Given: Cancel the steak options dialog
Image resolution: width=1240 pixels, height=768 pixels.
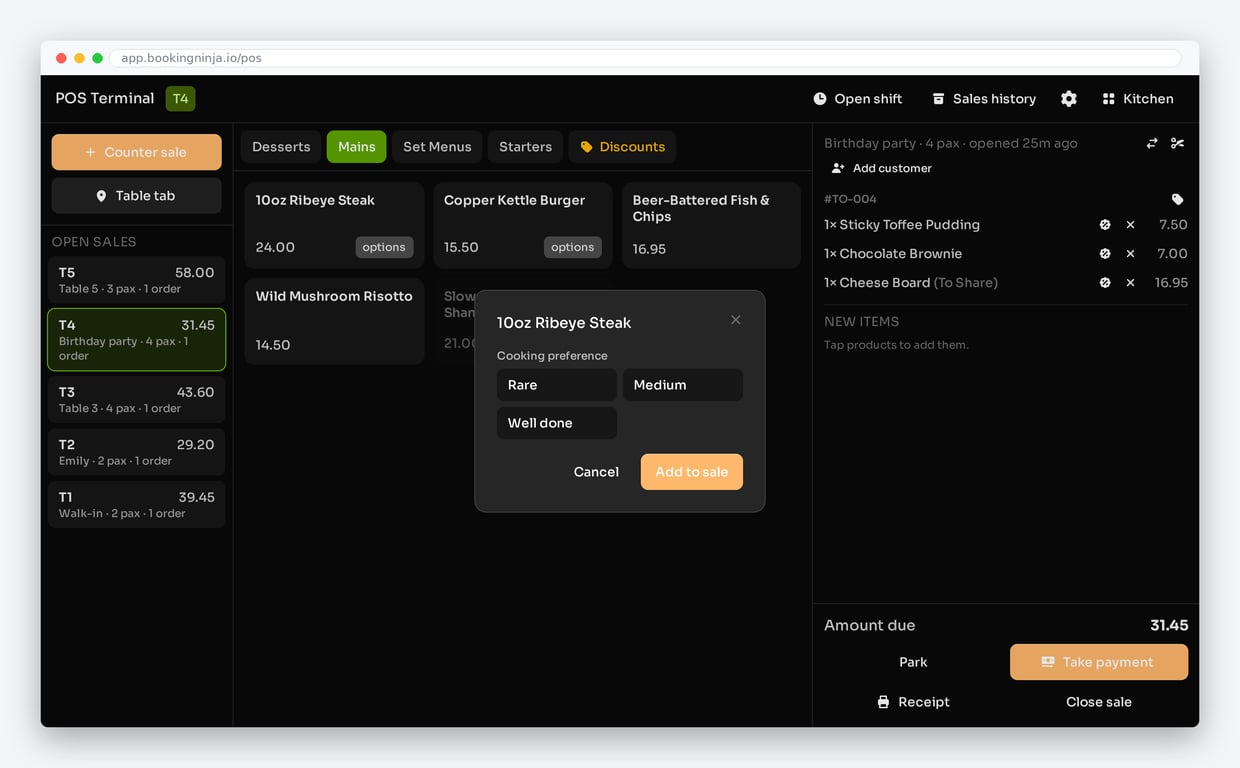Looking at the screenshot, I should point(596,472).
